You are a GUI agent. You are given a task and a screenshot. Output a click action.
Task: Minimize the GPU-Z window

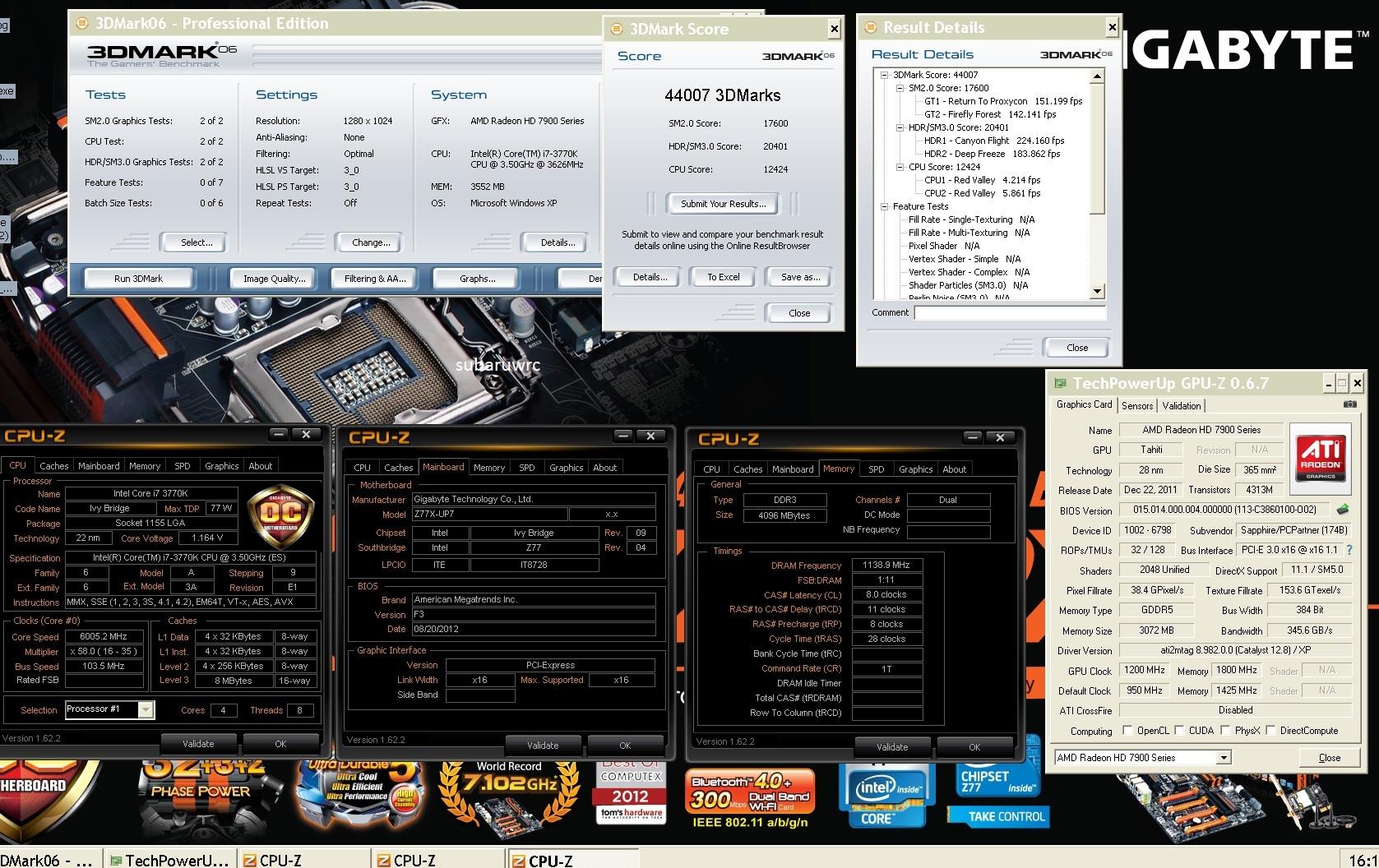click(x=1329, y=383)
